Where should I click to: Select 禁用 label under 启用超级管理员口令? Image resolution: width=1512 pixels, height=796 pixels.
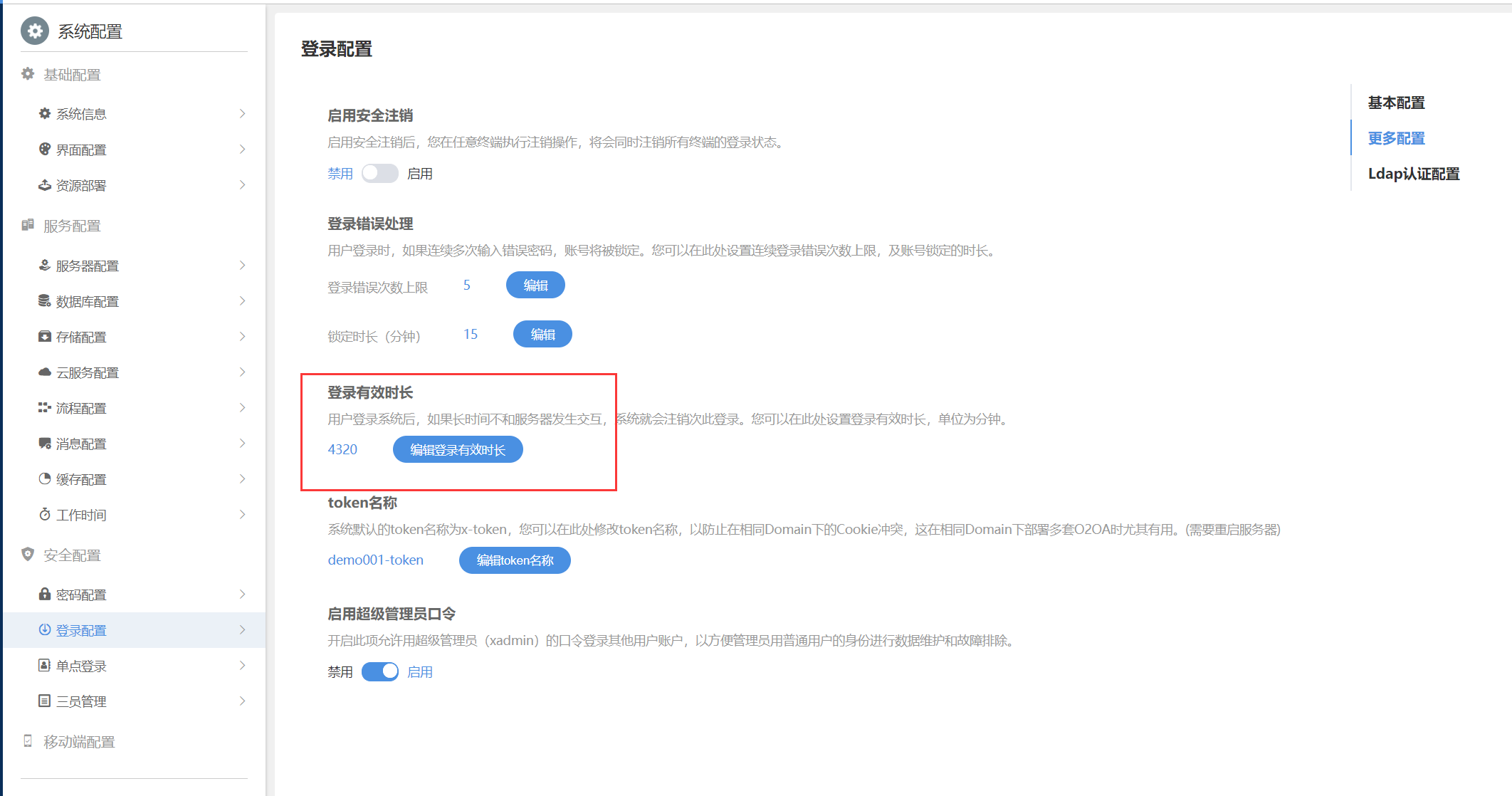point(340,671)
